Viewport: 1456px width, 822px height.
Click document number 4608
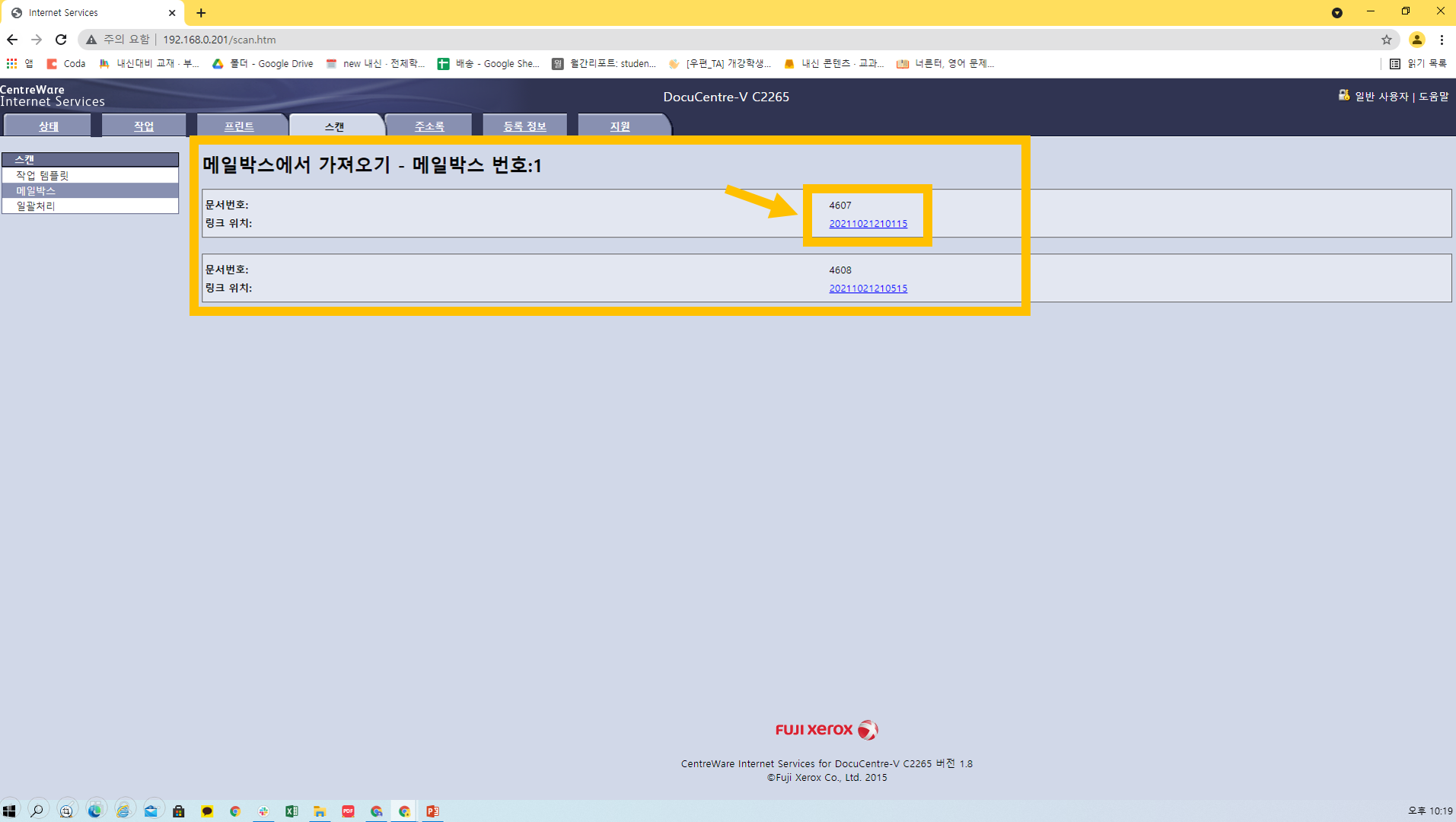840,270
